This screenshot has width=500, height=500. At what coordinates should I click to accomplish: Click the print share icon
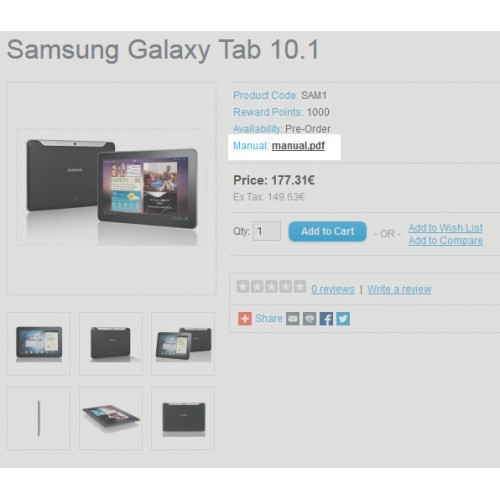[x=309, y=319]
